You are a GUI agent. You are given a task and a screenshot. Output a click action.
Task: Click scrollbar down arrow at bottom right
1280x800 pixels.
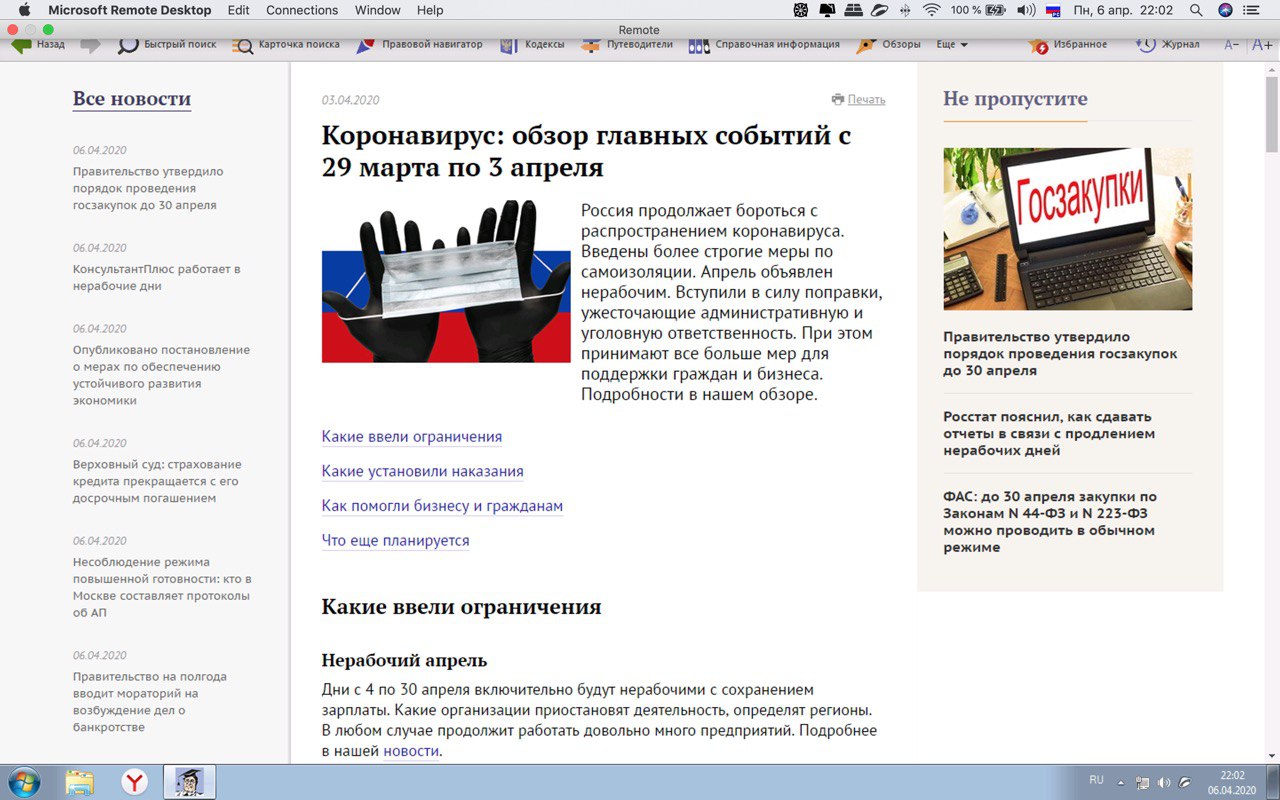[1272, 757]
